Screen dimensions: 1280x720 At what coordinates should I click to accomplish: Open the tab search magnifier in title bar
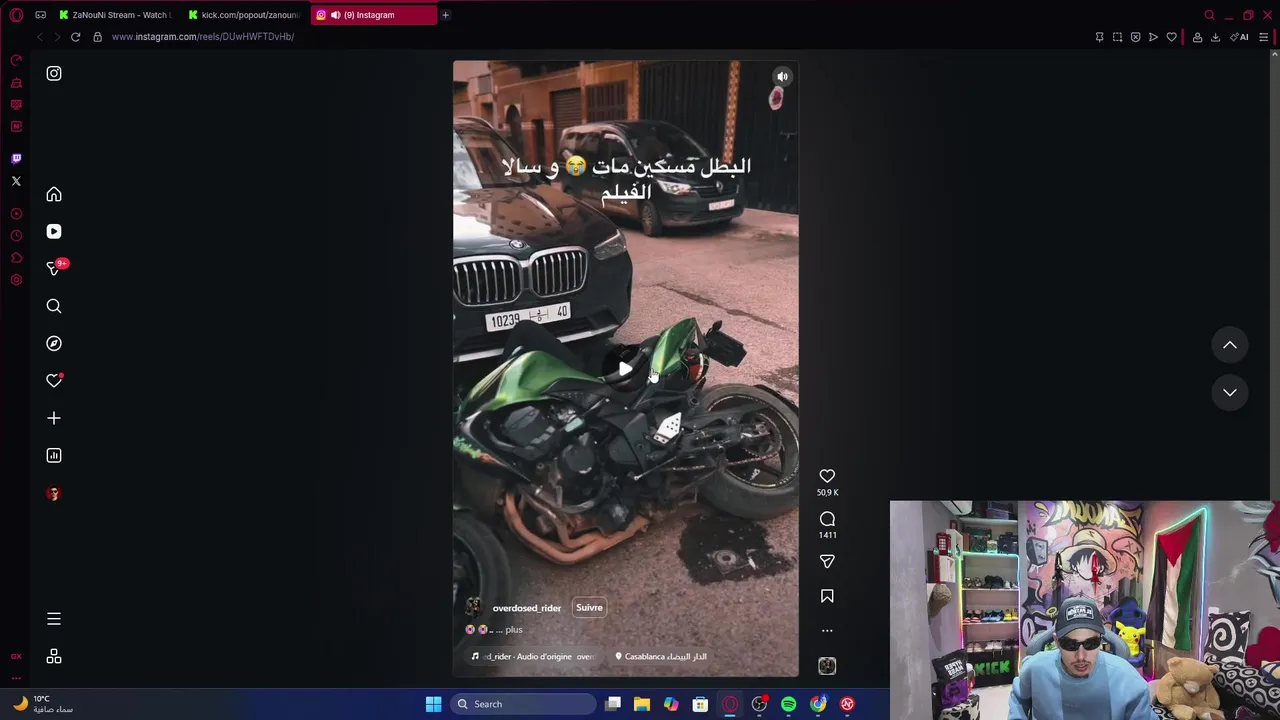(x=1209, y=15)
